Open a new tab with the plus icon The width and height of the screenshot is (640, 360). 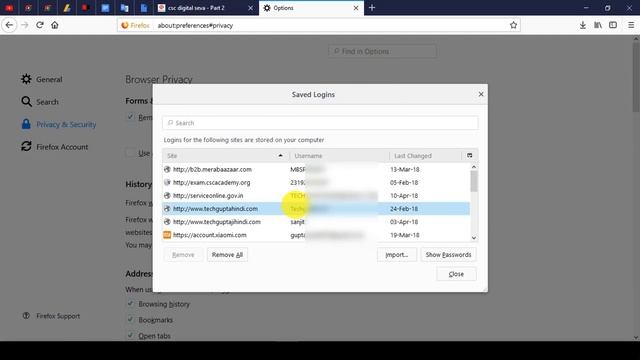372,8
